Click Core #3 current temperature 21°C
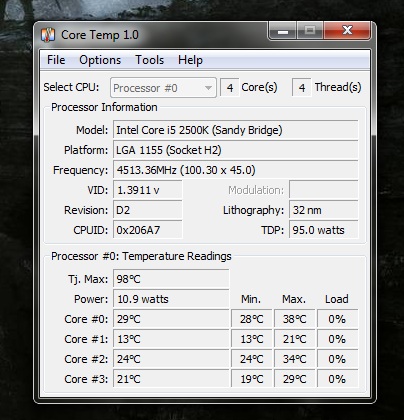The height and width of the screenshot is (420, 404). point(171,379)
